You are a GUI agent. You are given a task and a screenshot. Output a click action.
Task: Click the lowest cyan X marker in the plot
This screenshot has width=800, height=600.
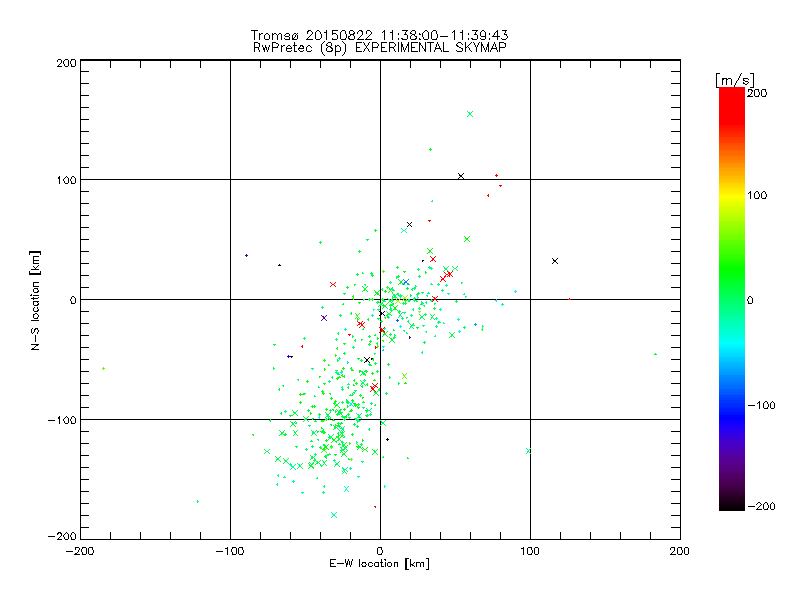point(334,515)
